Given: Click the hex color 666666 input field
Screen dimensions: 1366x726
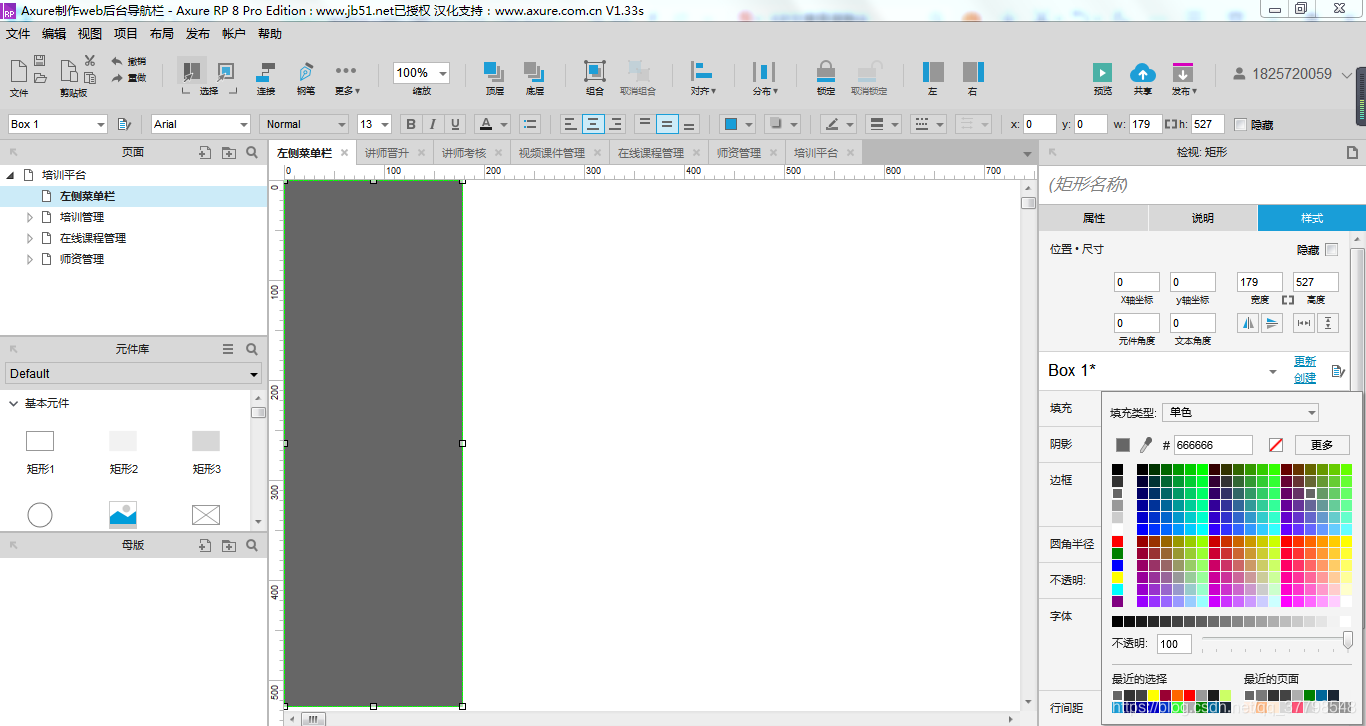Looking at the screenshot, I should point(1213,445).
